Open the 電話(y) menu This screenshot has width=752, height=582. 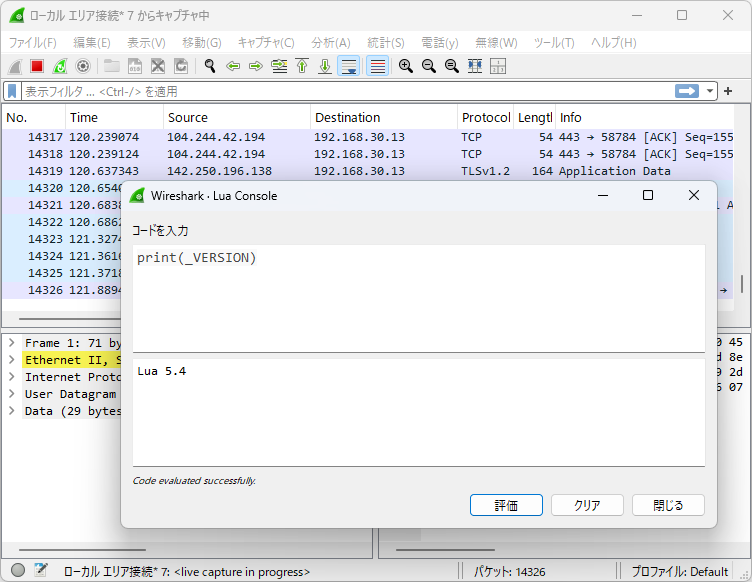point(440,43)
